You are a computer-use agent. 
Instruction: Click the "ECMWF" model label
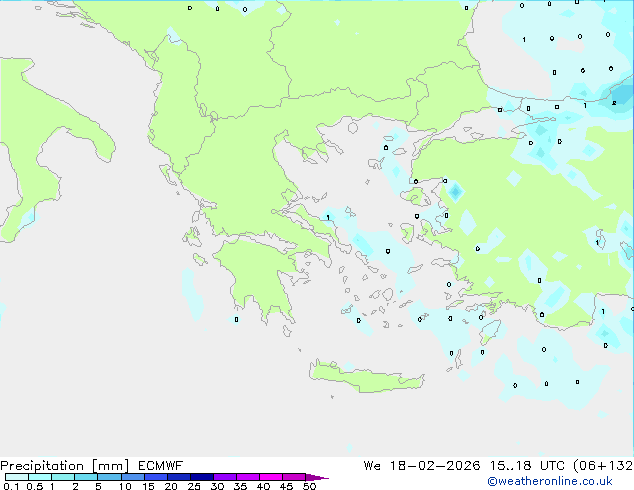click(160, 466)
